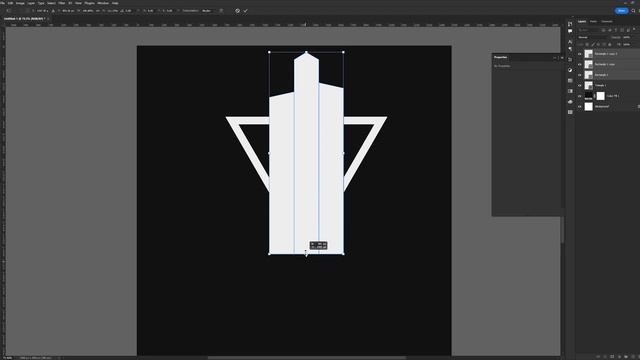Screen dimensions: 640x360
Task: Select the Rectangle 1 copy 2 layer thumbnail
Action: (589, 54)
